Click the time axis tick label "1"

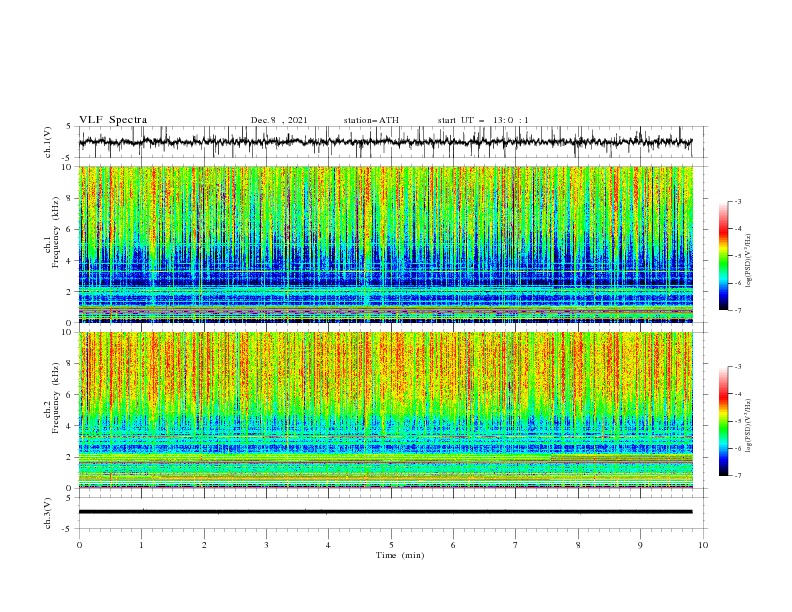[x=141, y=545]
